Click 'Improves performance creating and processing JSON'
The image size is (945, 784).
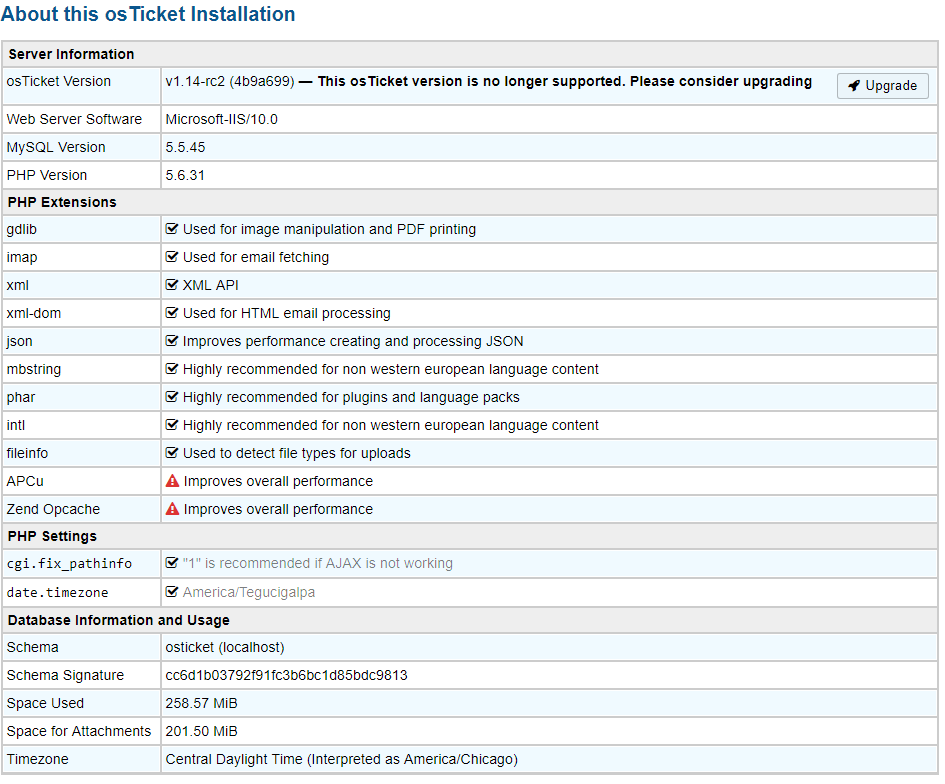[353, 341]
